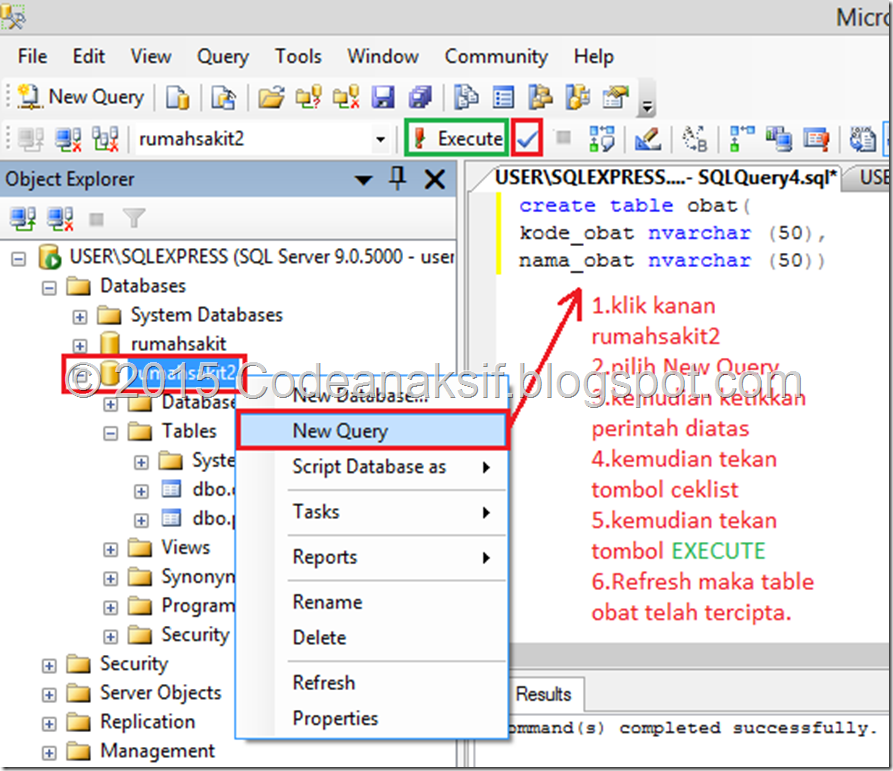Click the standard toolbar database icon with red X

coord(346,97)
